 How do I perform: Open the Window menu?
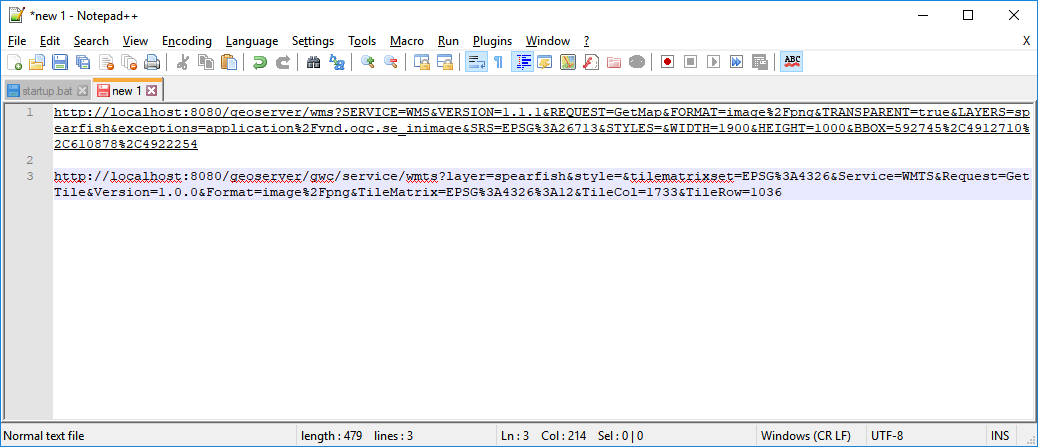(547, 41)
